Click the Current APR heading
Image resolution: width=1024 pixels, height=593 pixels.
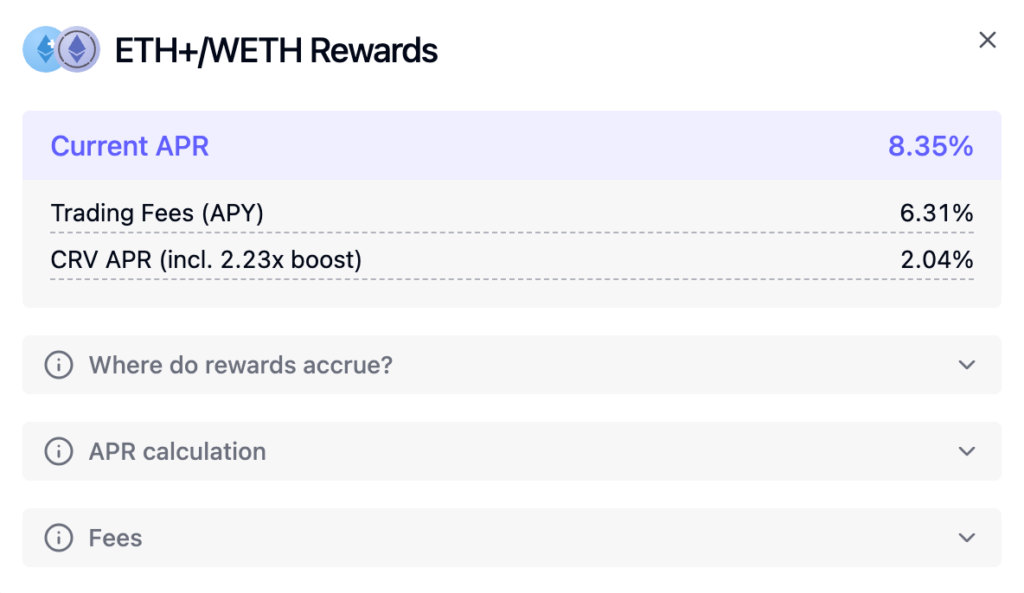click(x=130, y=146)
